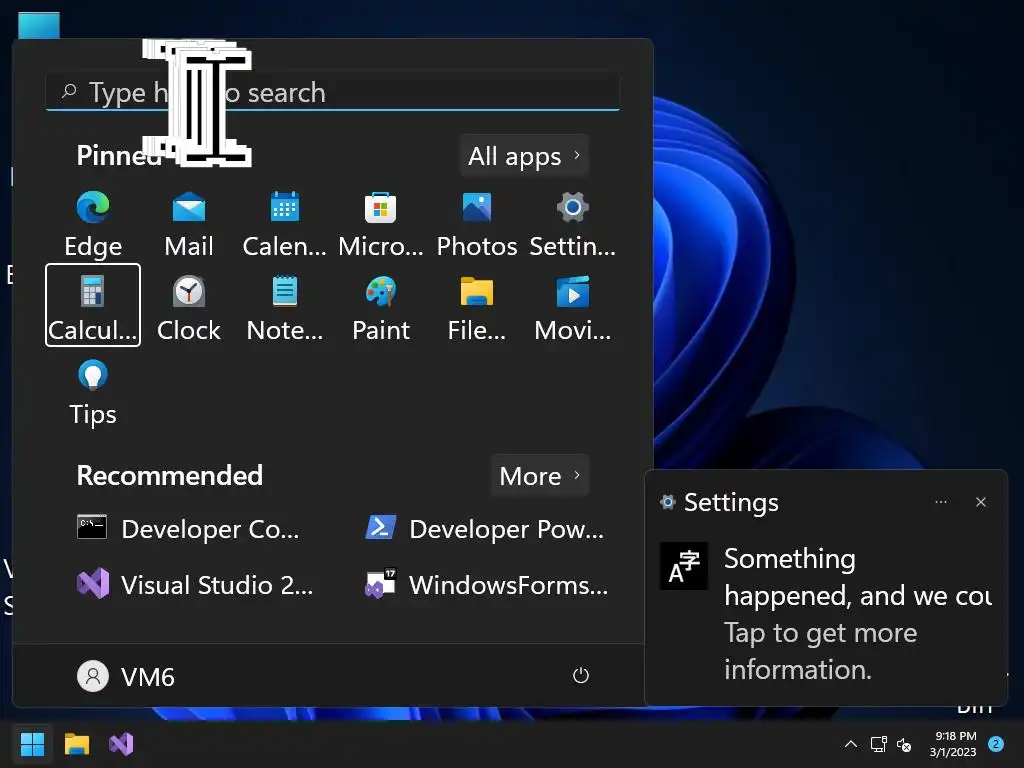Open recommended Developer PowerShell
This screenshot has width=1024, height=768.
(x=485, y=528)
